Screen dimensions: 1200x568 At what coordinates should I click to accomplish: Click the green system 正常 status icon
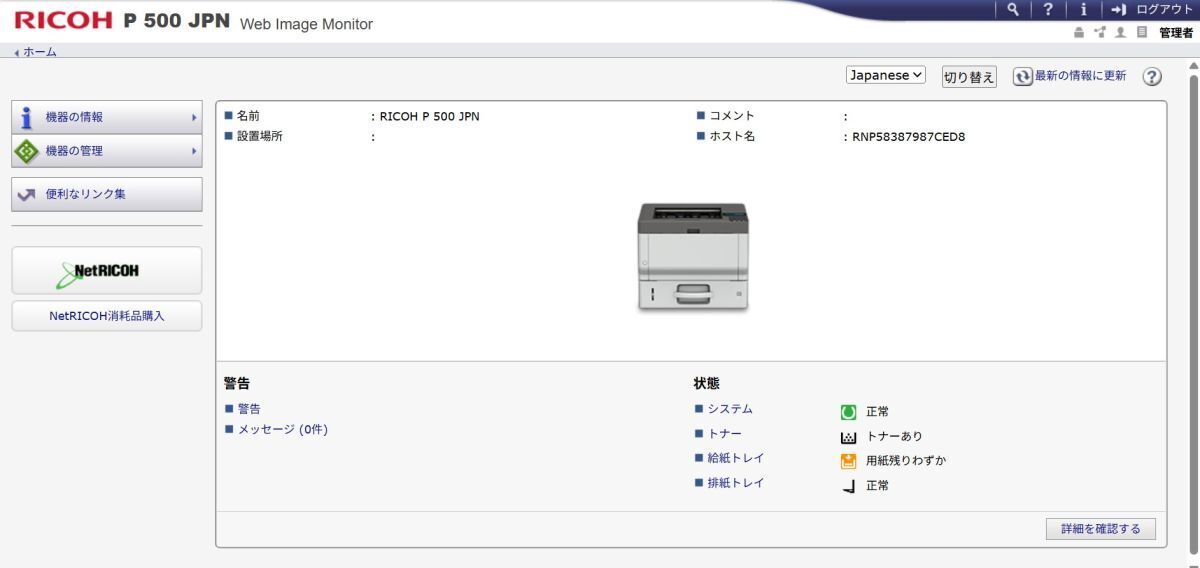[849, 411]
